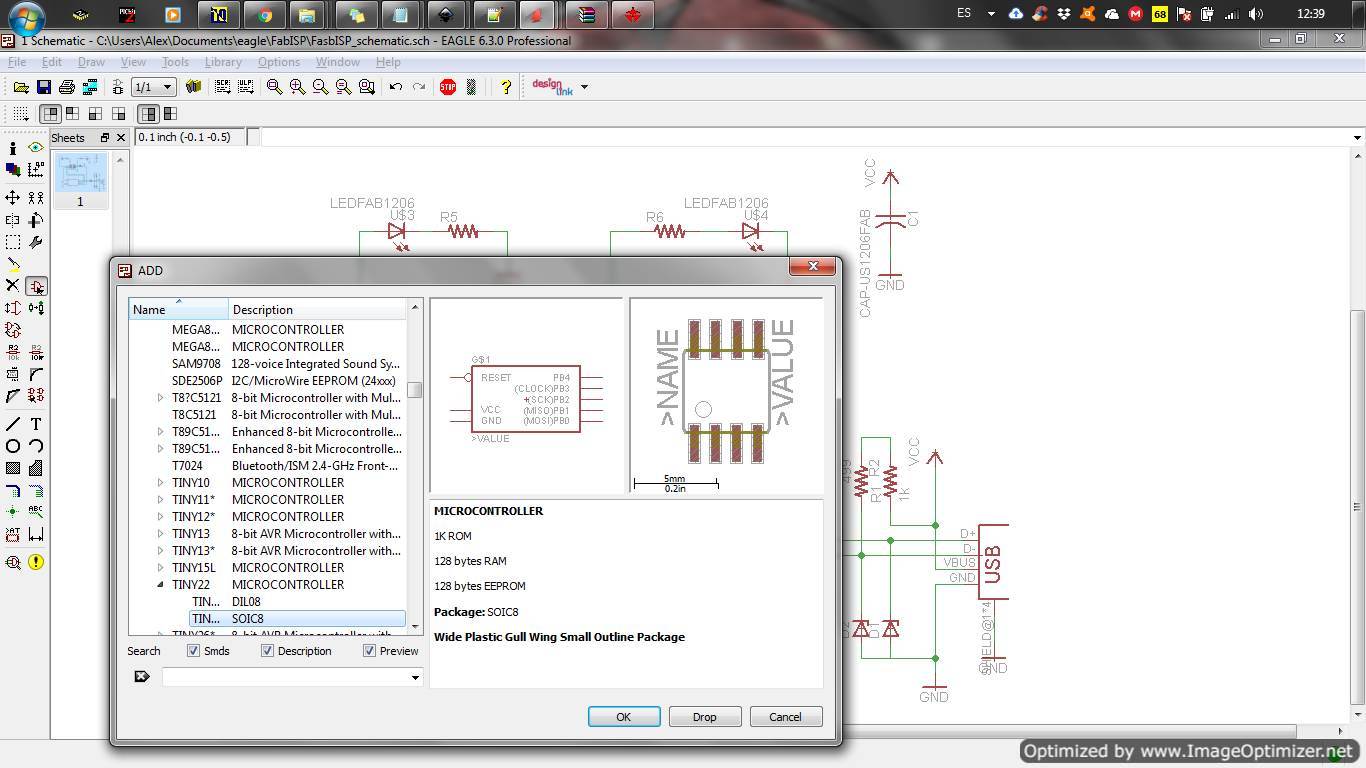The width and height of the screenshot is (1366, 768).
Task: Run the ERC check tool
Action: [x=13, y=562]
